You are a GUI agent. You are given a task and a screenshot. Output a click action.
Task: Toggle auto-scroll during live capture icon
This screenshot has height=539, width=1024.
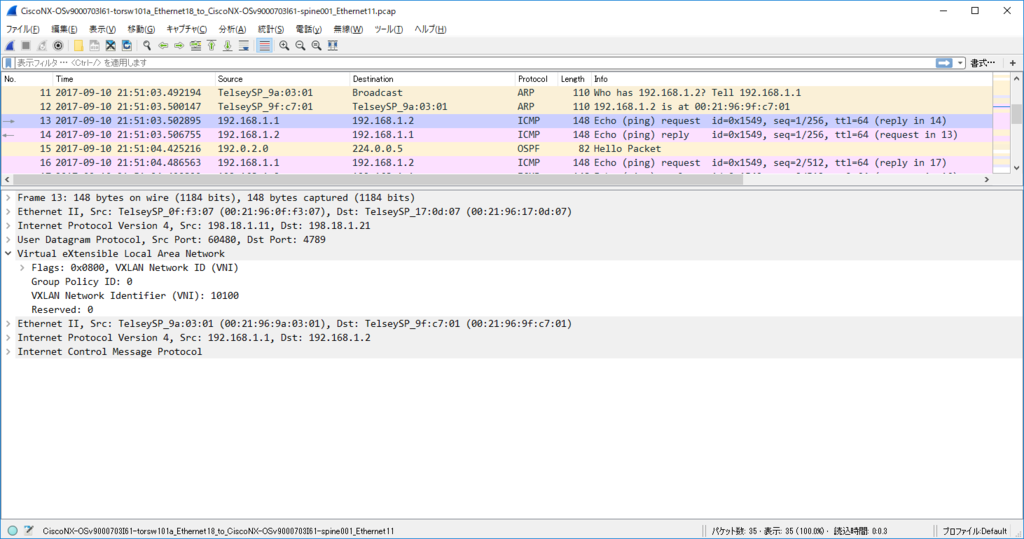click(x=244, y=46)
